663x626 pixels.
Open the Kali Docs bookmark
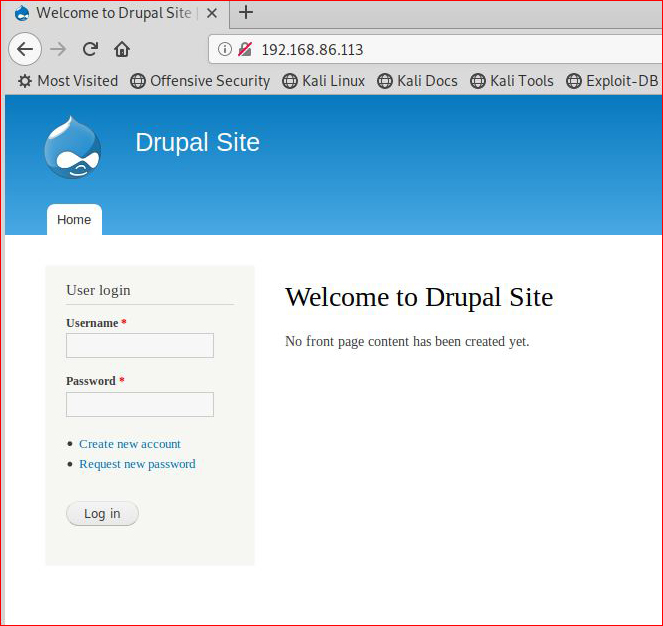tap(417, 81)
